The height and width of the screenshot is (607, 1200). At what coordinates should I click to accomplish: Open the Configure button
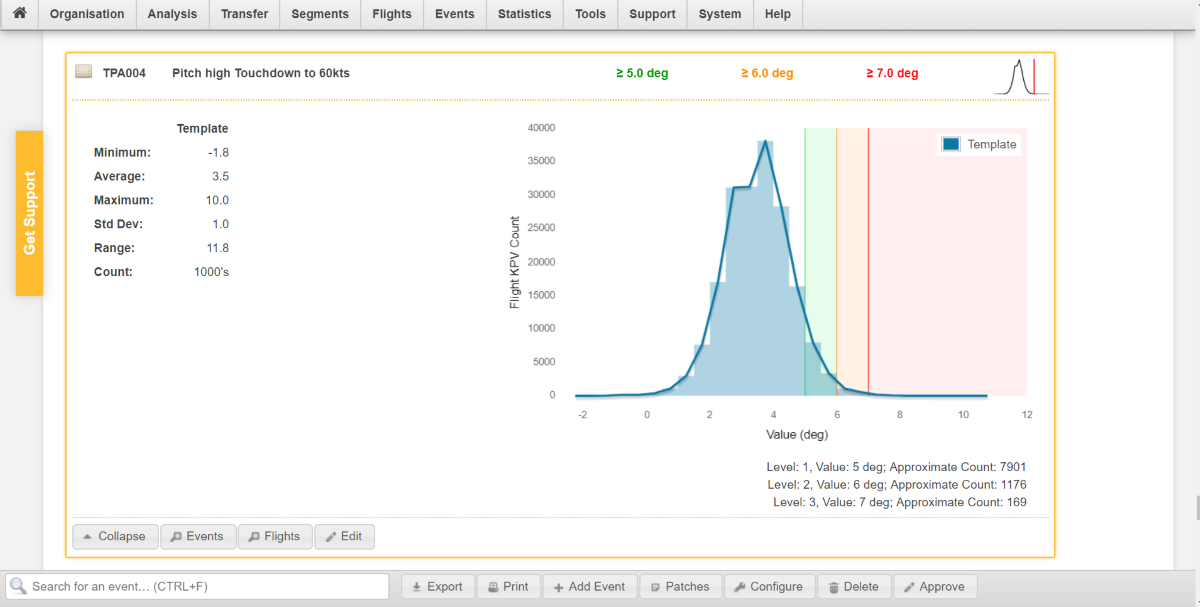[768, 587]
